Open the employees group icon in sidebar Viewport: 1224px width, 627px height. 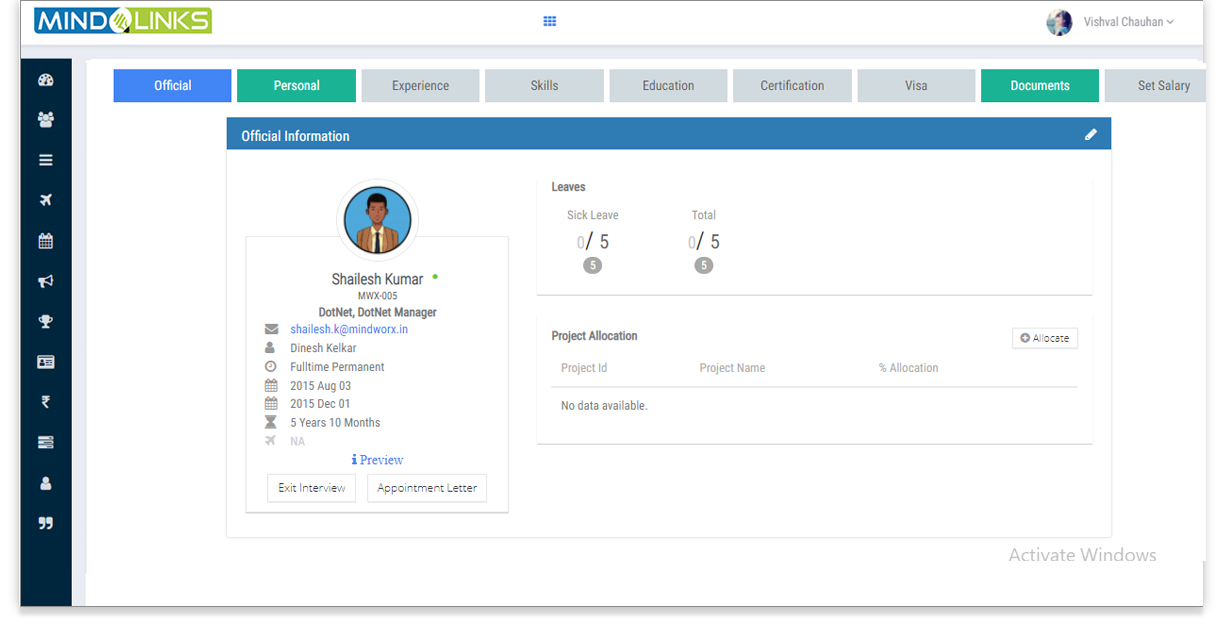coord(45,120)
